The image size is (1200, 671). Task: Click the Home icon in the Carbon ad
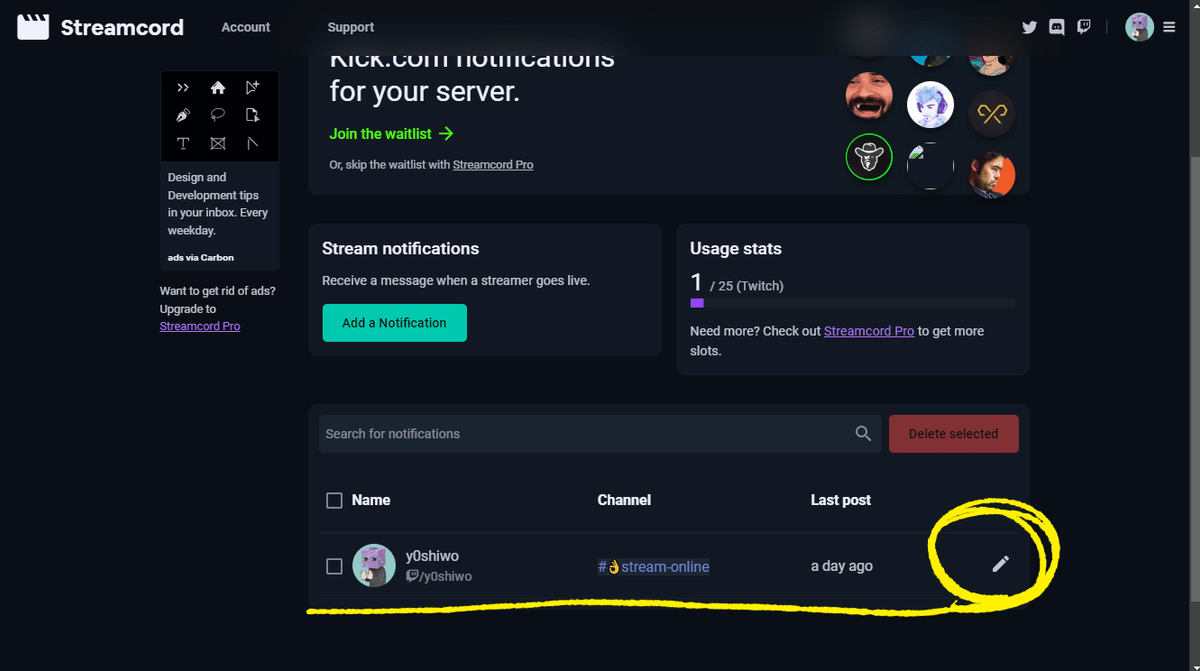tap(218, 87)
